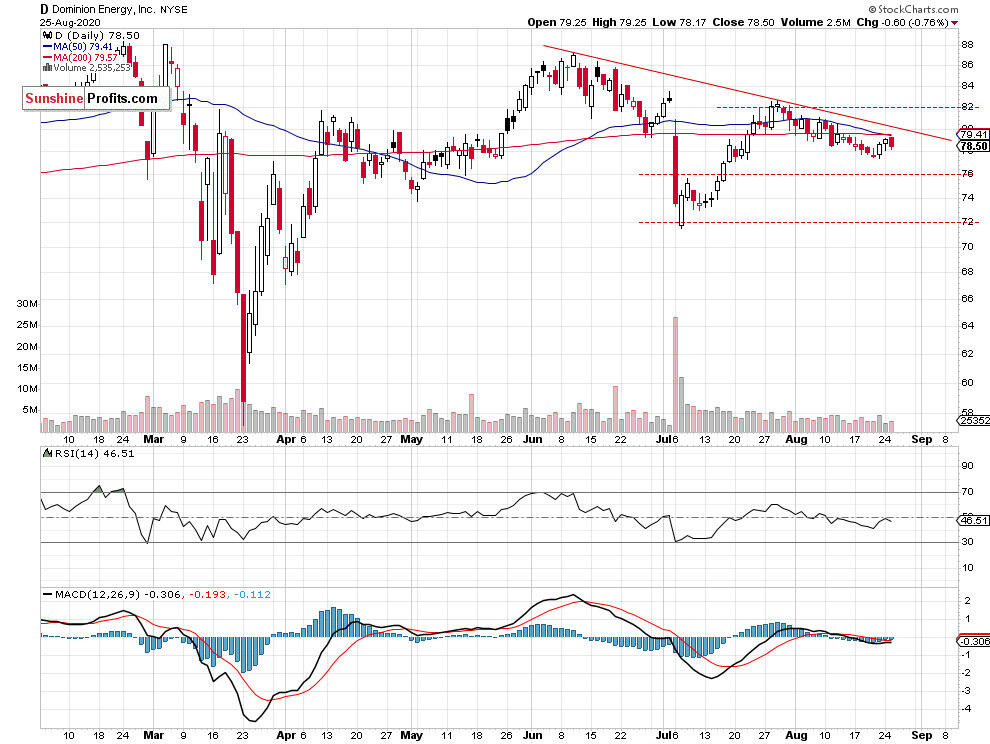Viewport: 990px width, 744px height.
Task: Click the black MACD line legend marker
Action: pos(47,594)
